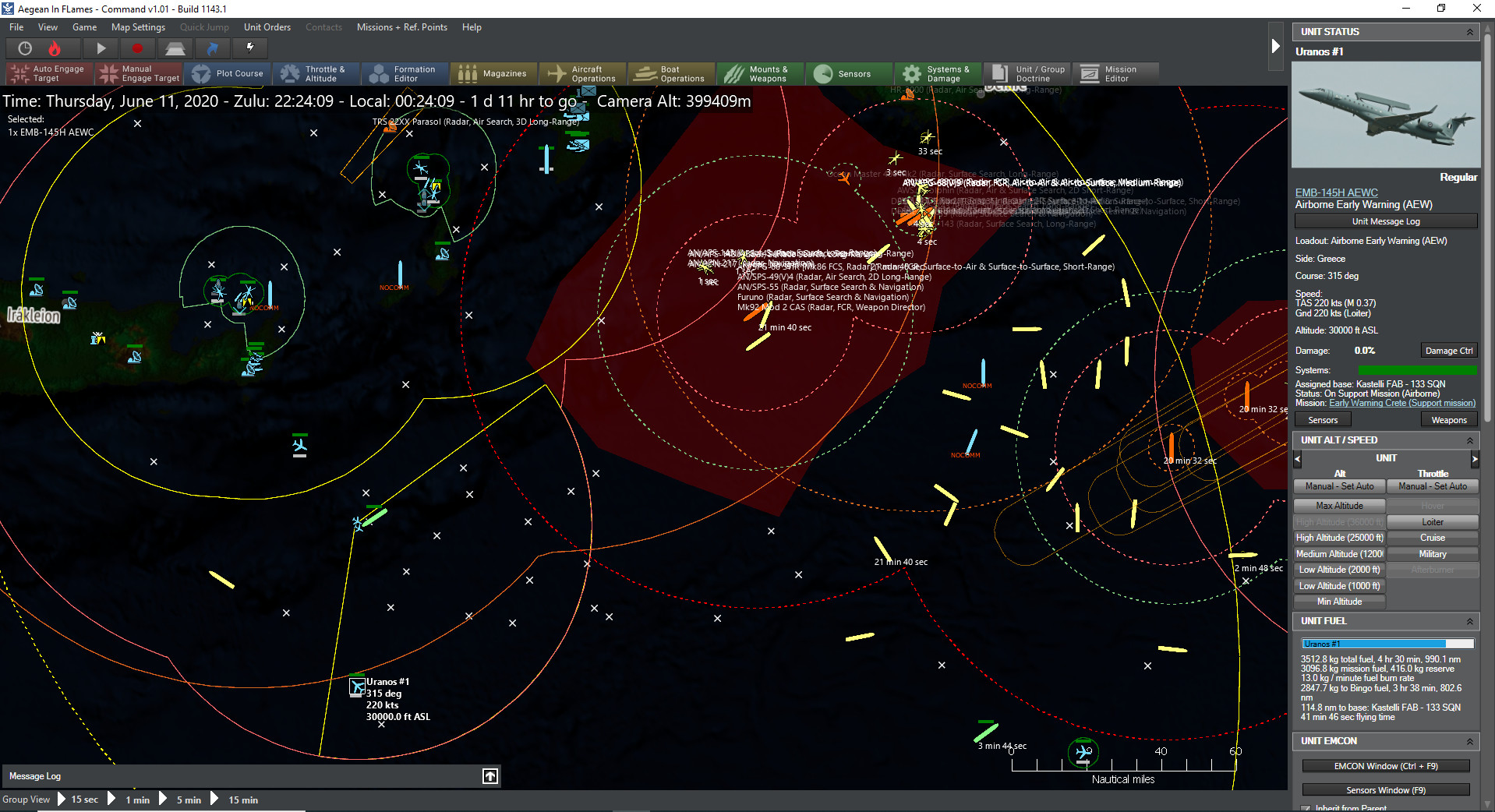Screen dimensions: 1495x812
Task: Open the Formation Editor
Action: [405, 73]
